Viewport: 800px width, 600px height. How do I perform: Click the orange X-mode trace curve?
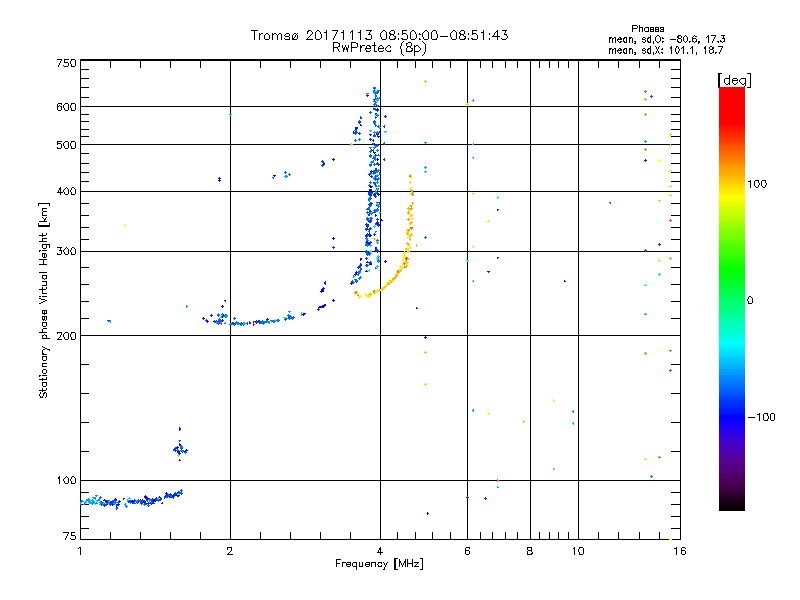(x=401, y=269)
